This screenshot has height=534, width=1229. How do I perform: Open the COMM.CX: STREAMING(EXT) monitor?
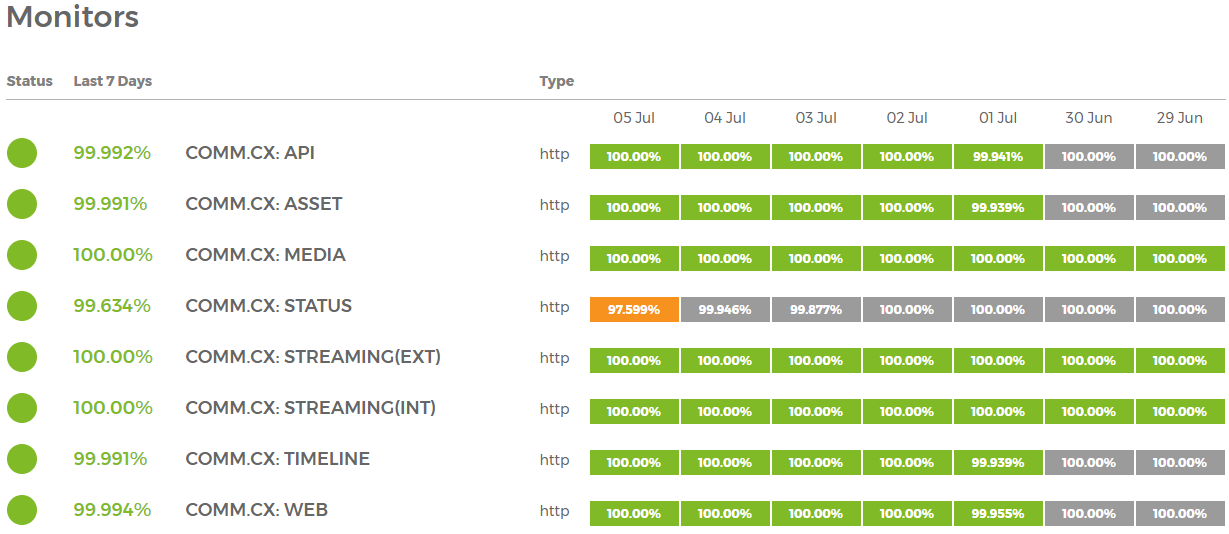pyautogui.click(x=313, y=357)
